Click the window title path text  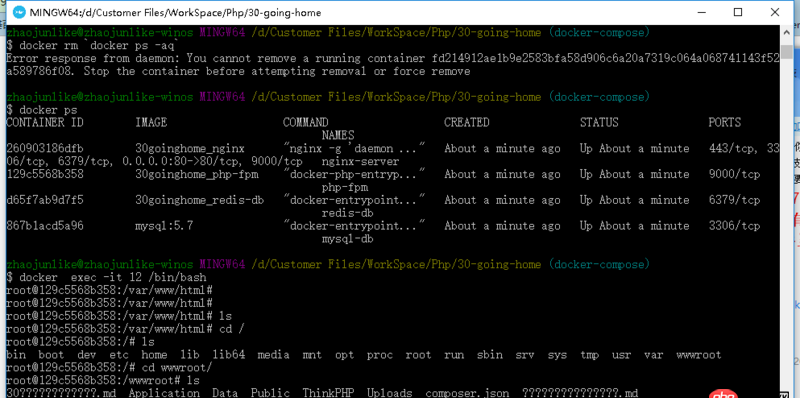pos(176,12)
